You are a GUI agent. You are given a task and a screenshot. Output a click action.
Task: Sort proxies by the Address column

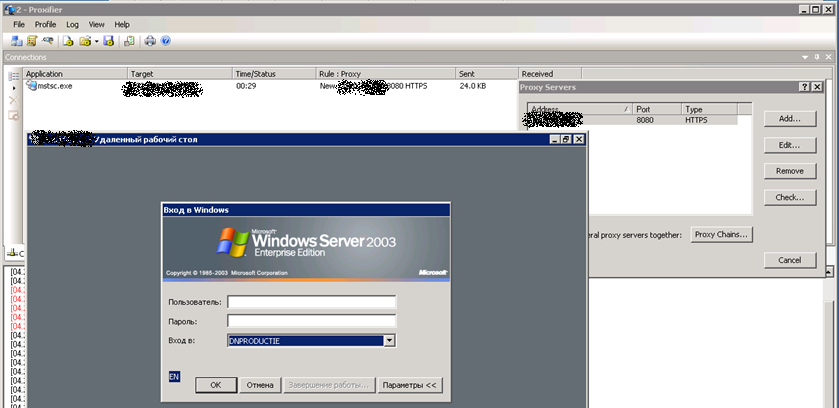coord(580,109)
